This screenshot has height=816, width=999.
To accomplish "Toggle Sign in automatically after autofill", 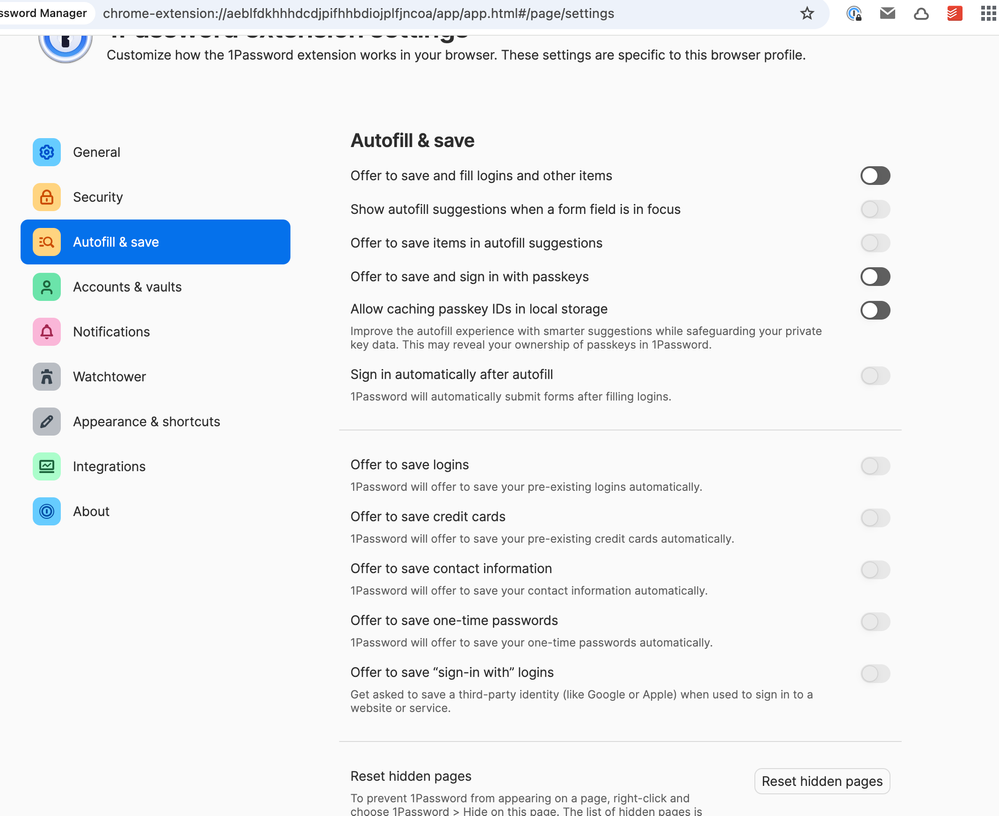I will 875,376.
